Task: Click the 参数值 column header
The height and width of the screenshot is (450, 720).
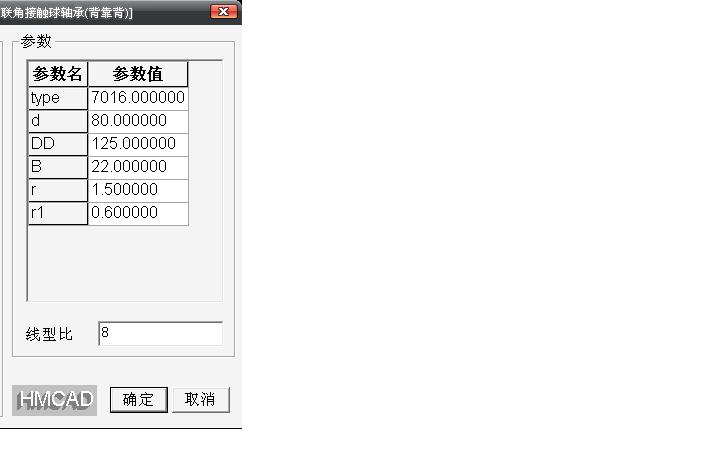Action: coord(138,74)
